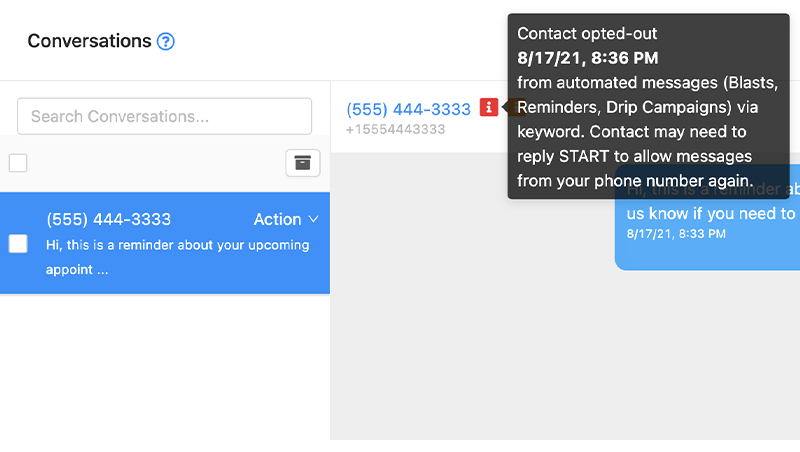
Task: Click the reminder message preview text
Action: (178, 257)
